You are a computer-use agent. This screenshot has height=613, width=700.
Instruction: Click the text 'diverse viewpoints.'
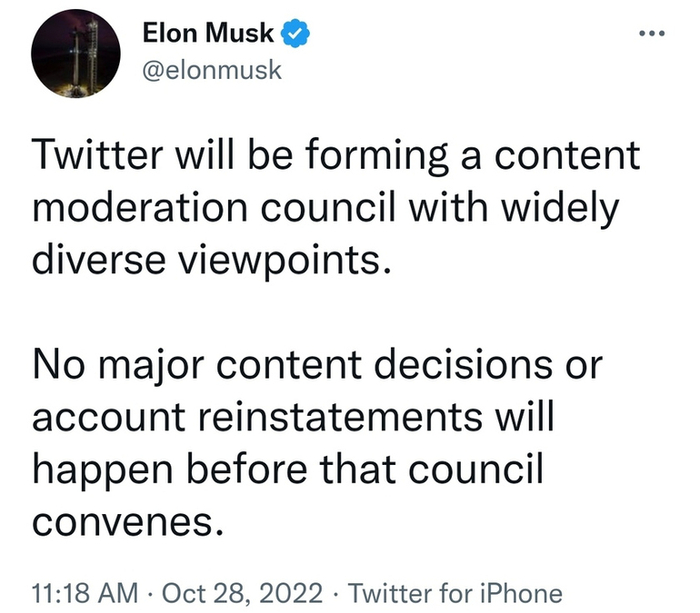(x=205, y=262)
